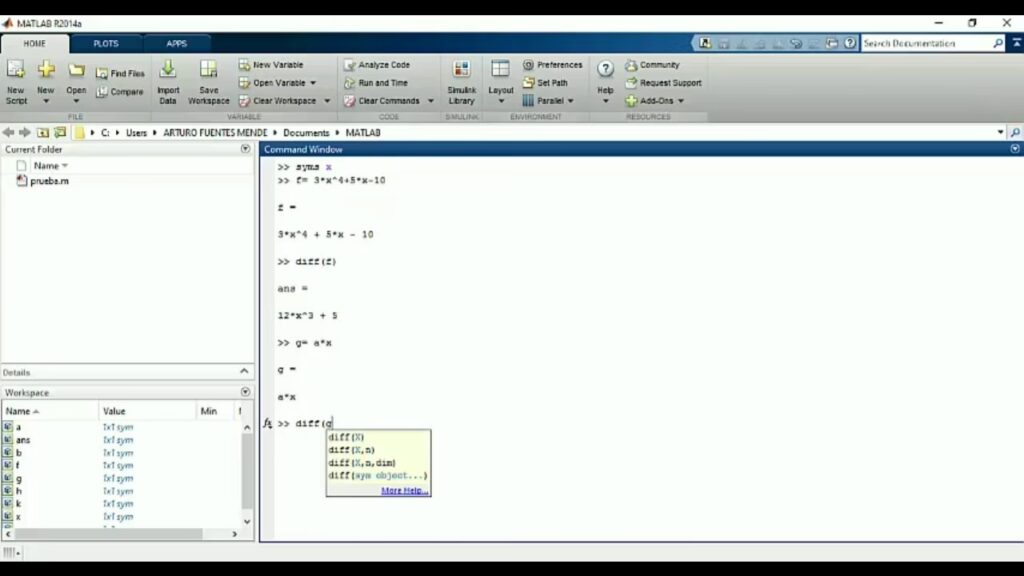
Task: Click the Import Data icon
Action: tap(168, 72)
